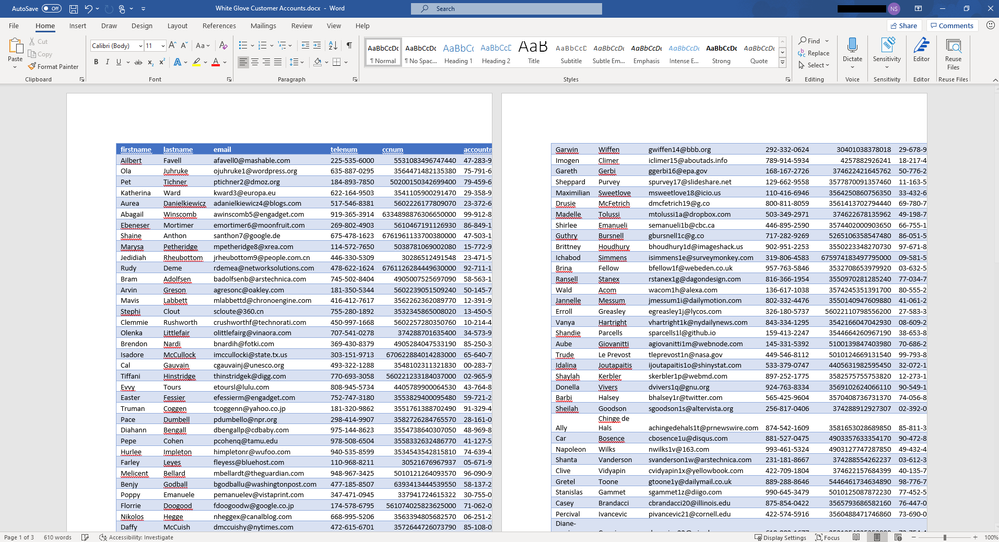Justify paragraph text

(278, 62)
